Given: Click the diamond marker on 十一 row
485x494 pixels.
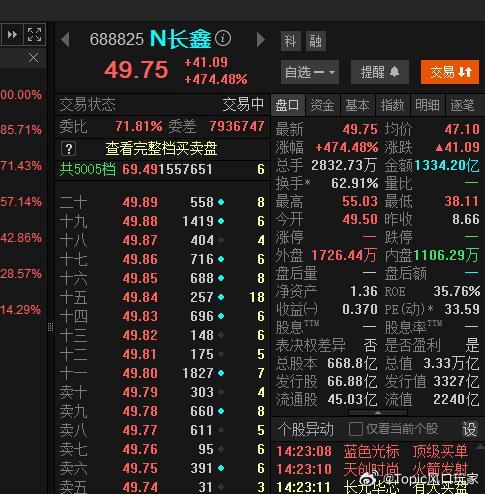Looking at the screenshot, I should click(221, 373).
